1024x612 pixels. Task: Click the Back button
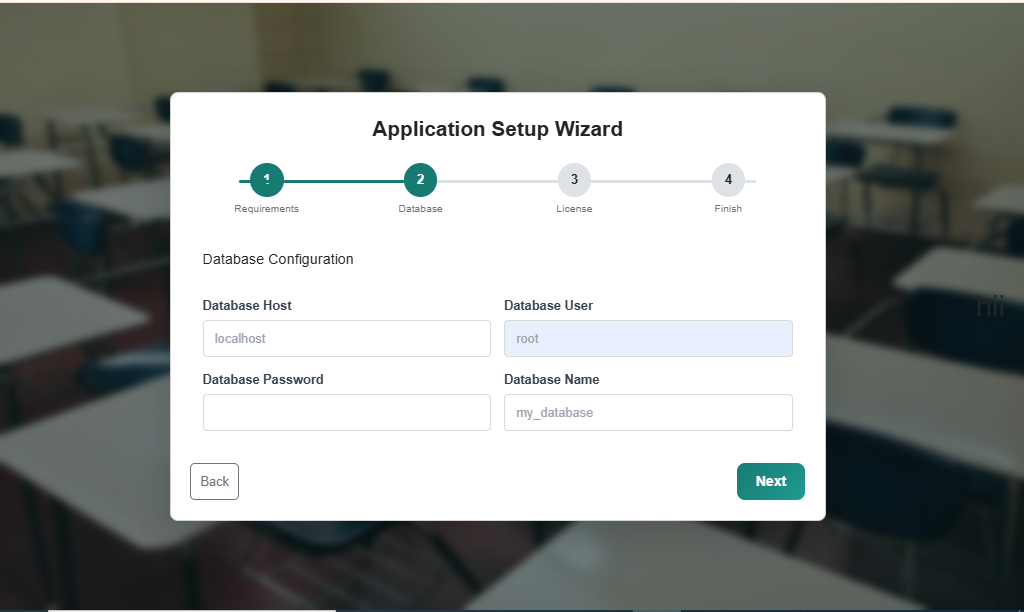[x=214, y=481]
